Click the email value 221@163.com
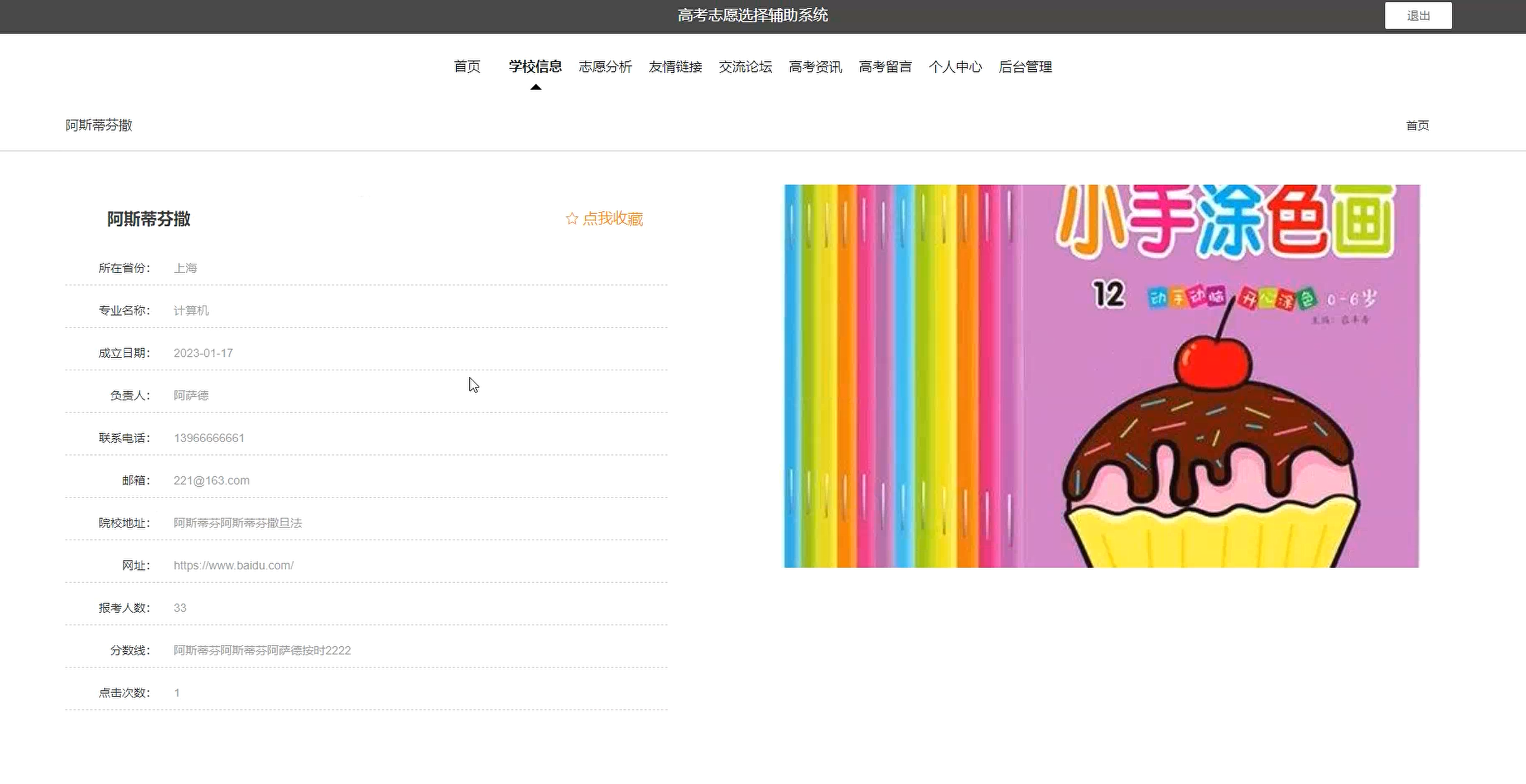 211,480
